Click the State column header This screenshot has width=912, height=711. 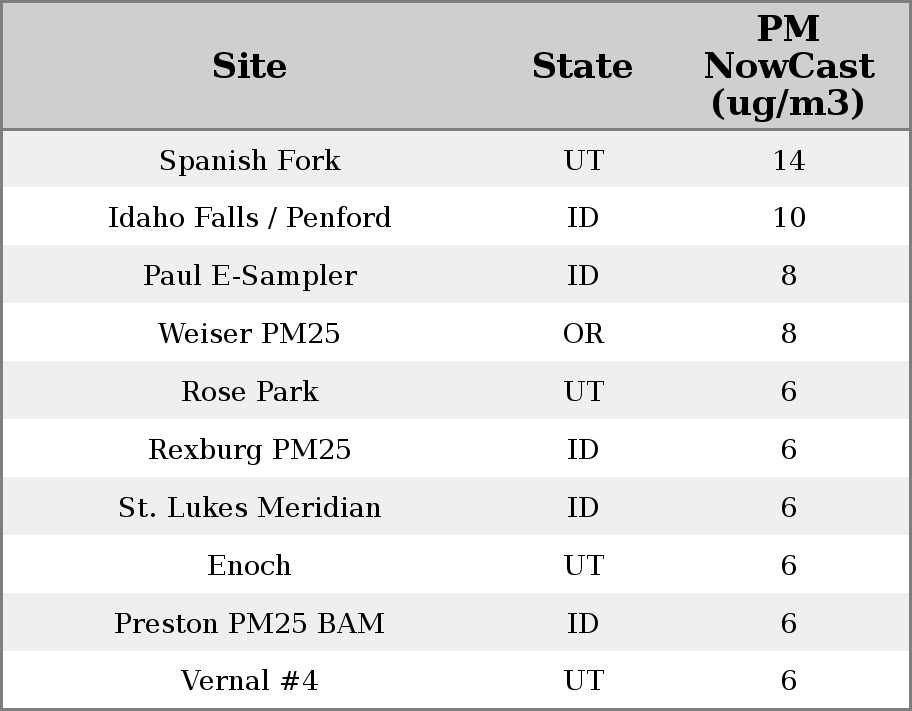(x=582, y=66)
